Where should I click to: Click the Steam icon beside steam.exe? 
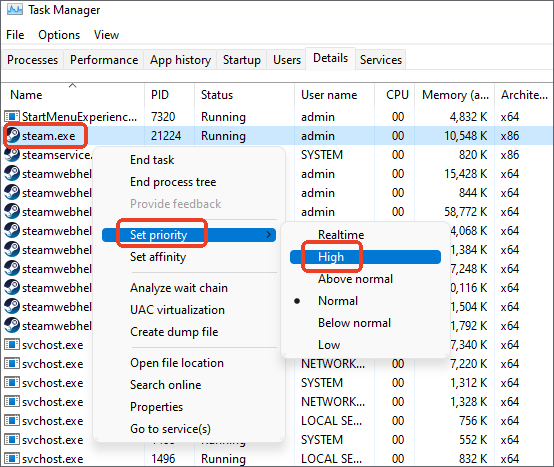point(12,135)
